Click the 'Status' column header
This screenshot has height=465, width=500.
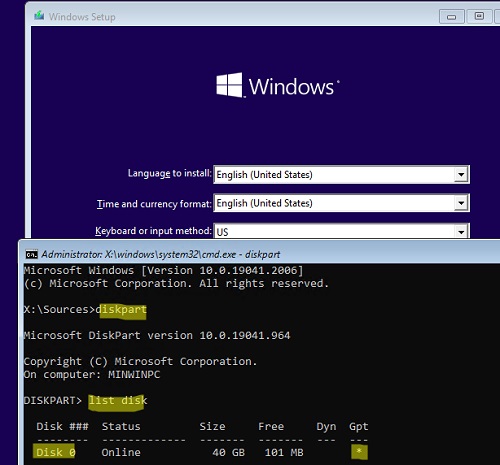pyautogui.click(x=121, y=426)
